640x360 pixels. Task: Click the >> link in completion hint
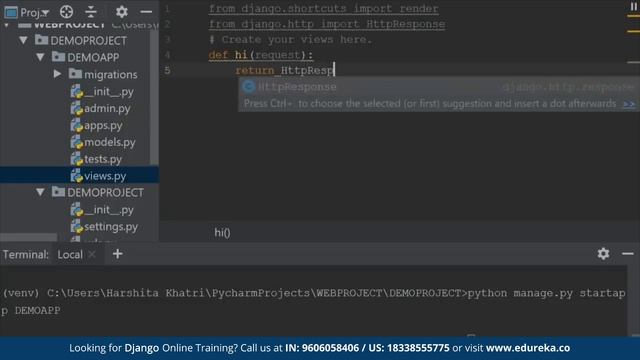[x=629, y=104]
